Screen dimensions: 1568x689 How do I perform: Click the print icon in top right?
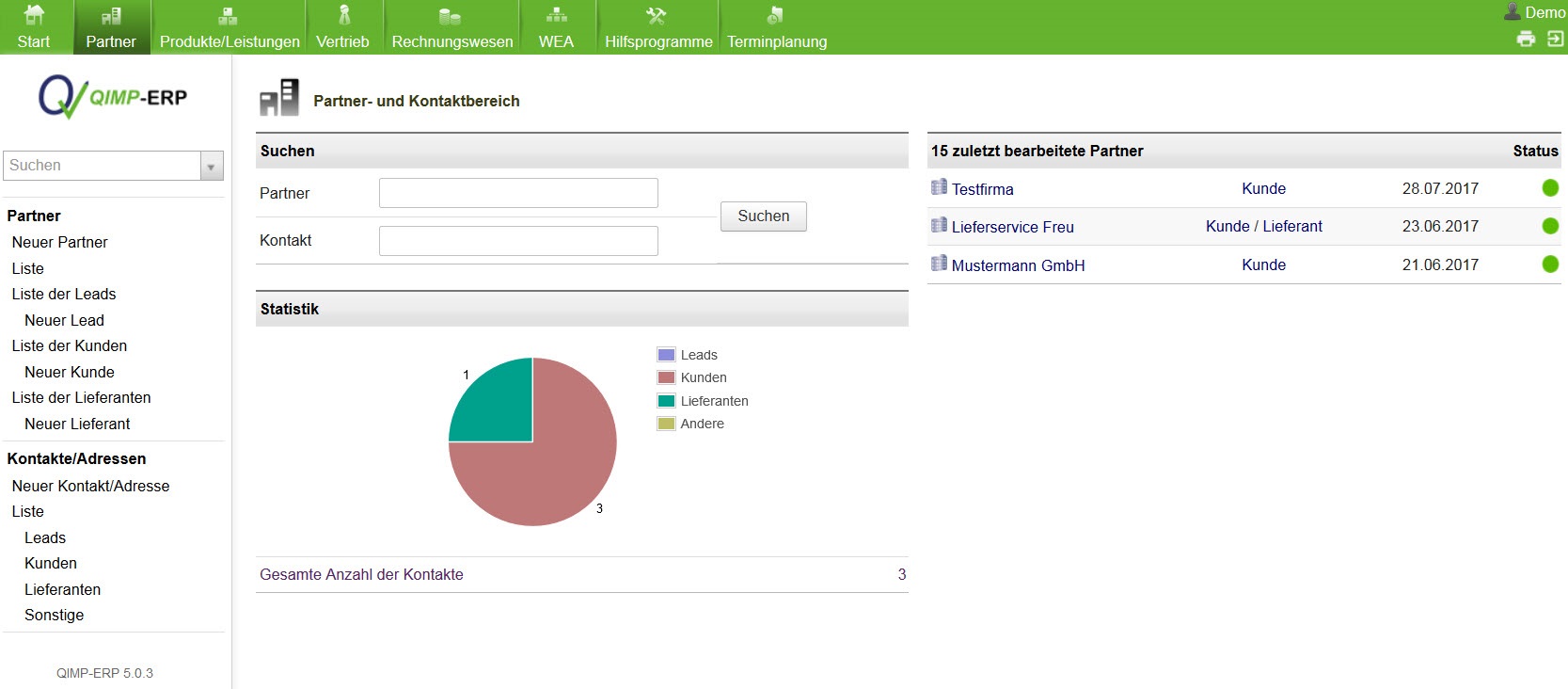[x=1526, y=39]
